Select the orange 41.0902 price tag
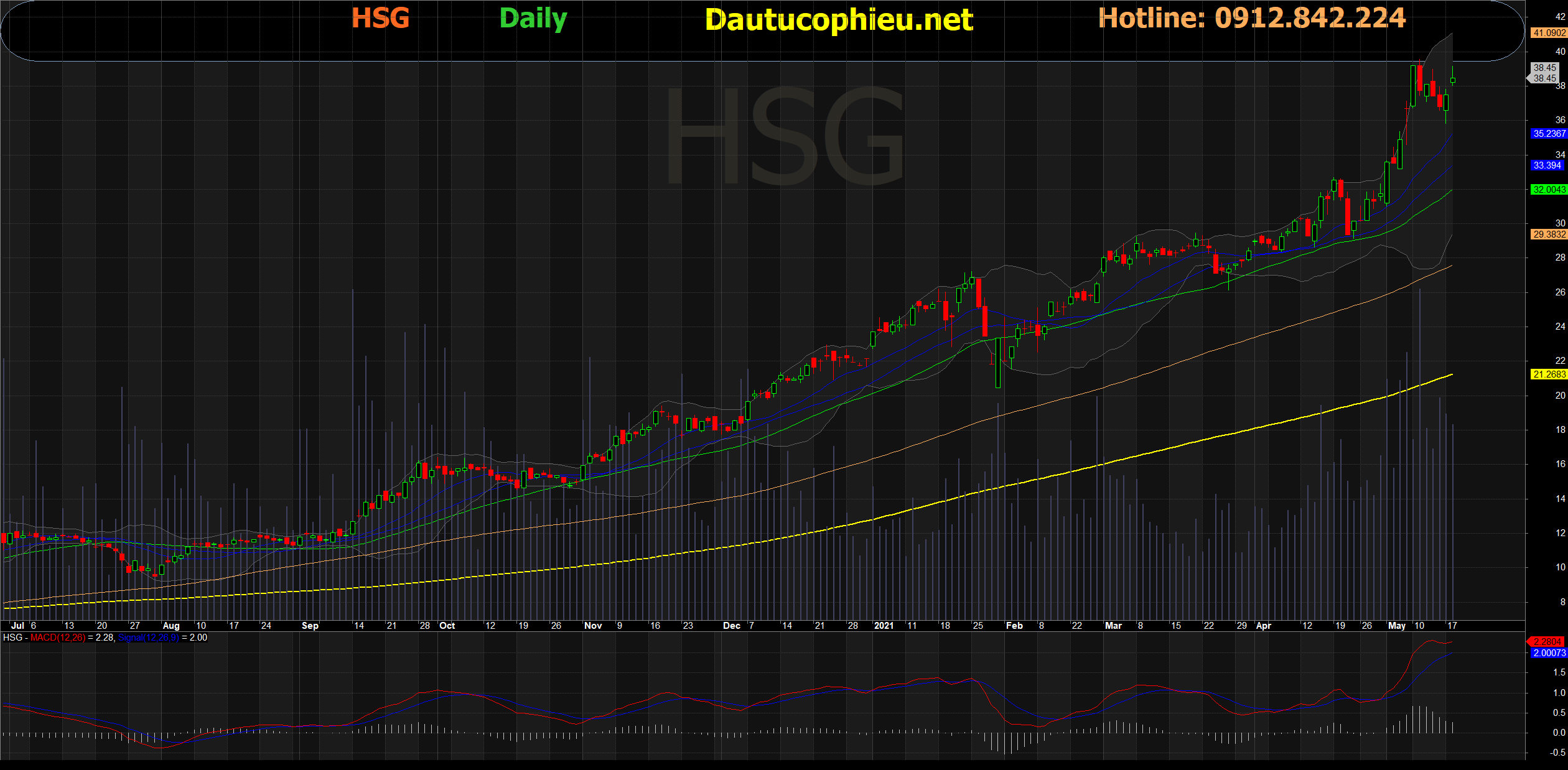The image size is (1568, 770). 1548,33
